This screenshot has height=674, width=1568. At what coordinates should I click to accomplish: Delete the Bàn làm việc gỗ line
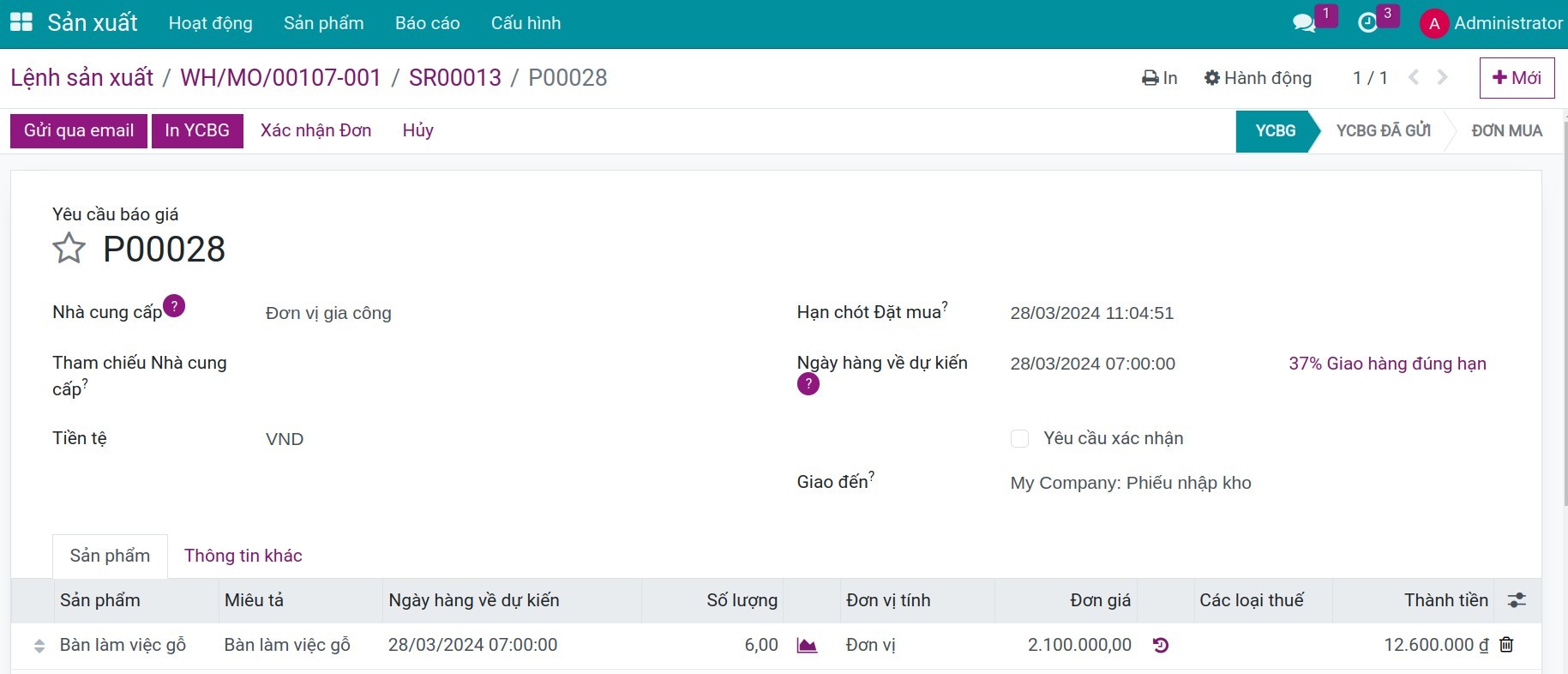point(1506,645)
